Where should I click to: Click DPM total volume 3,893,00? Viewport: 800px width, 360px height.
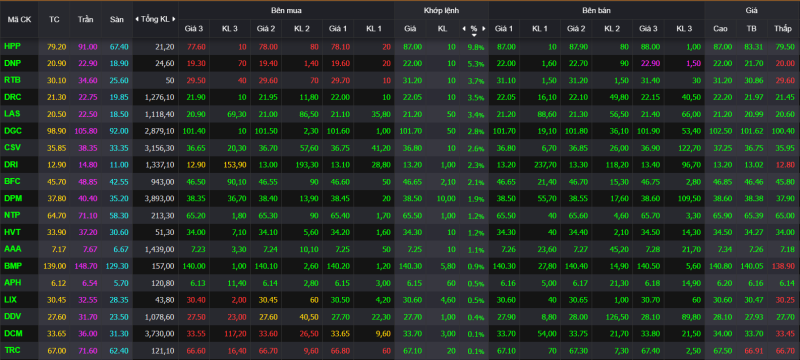point(160,199)
